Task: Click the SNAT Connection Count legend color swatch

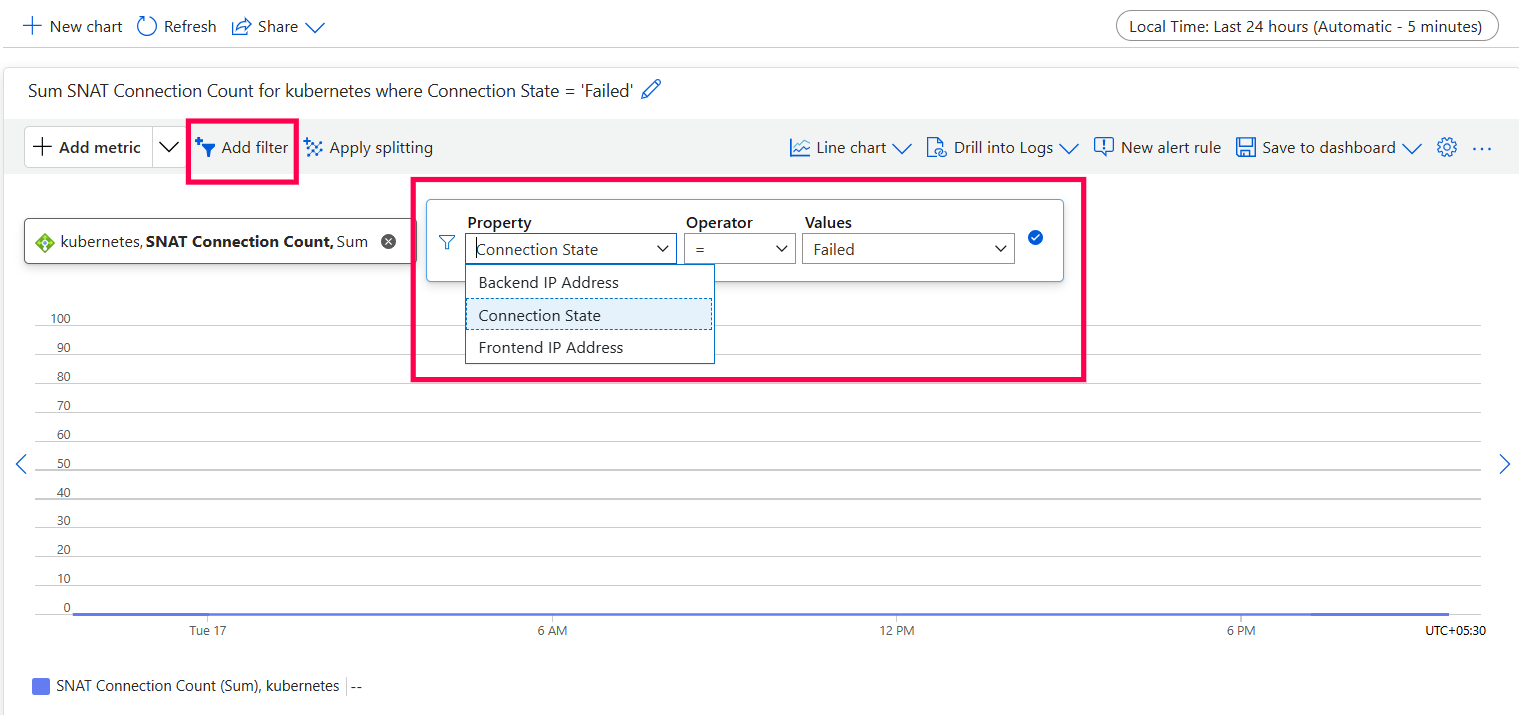Action: (41, 686)
